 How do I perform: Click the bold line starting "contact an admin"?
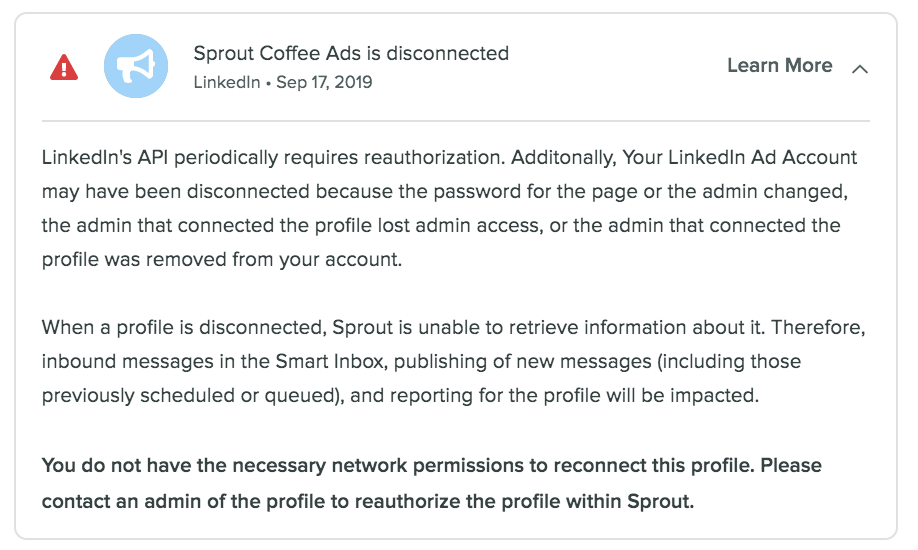click(x=367, y=500)
